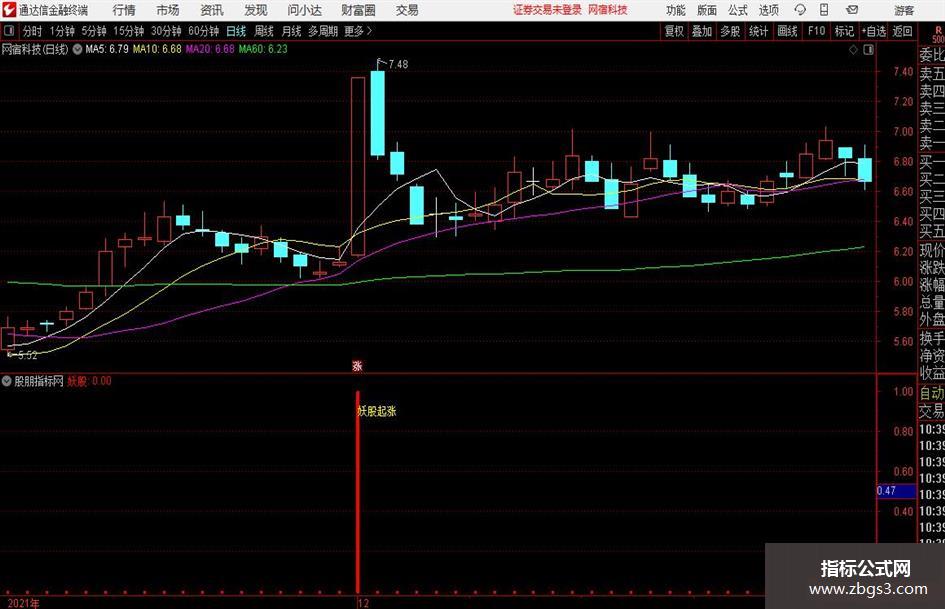This screenshot has height=609, width=945.
Task: Click the 标记 mark button
Action: tap(844, 31)
